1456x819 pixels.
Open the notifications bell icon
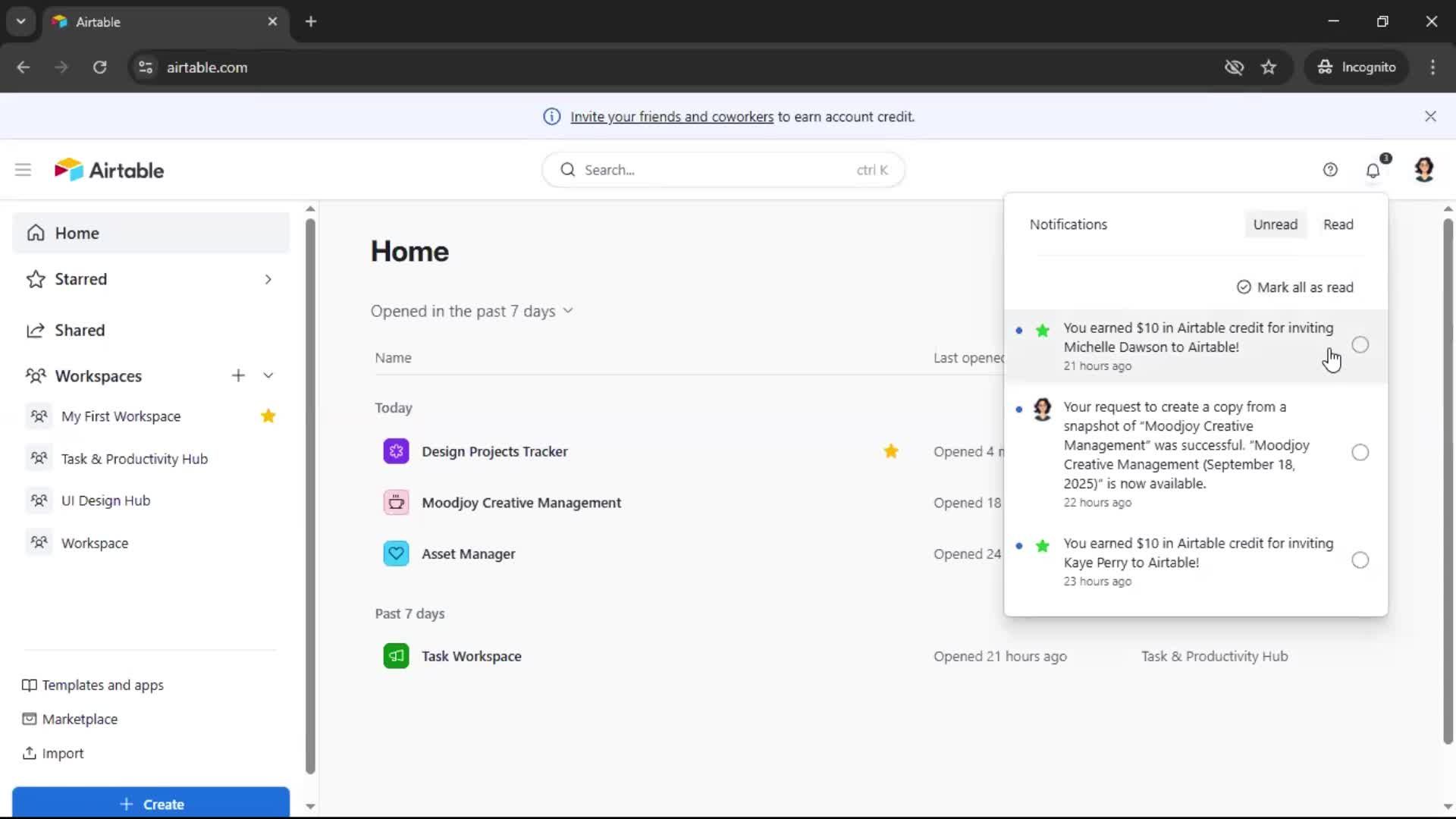click(x=1373, y=171)
